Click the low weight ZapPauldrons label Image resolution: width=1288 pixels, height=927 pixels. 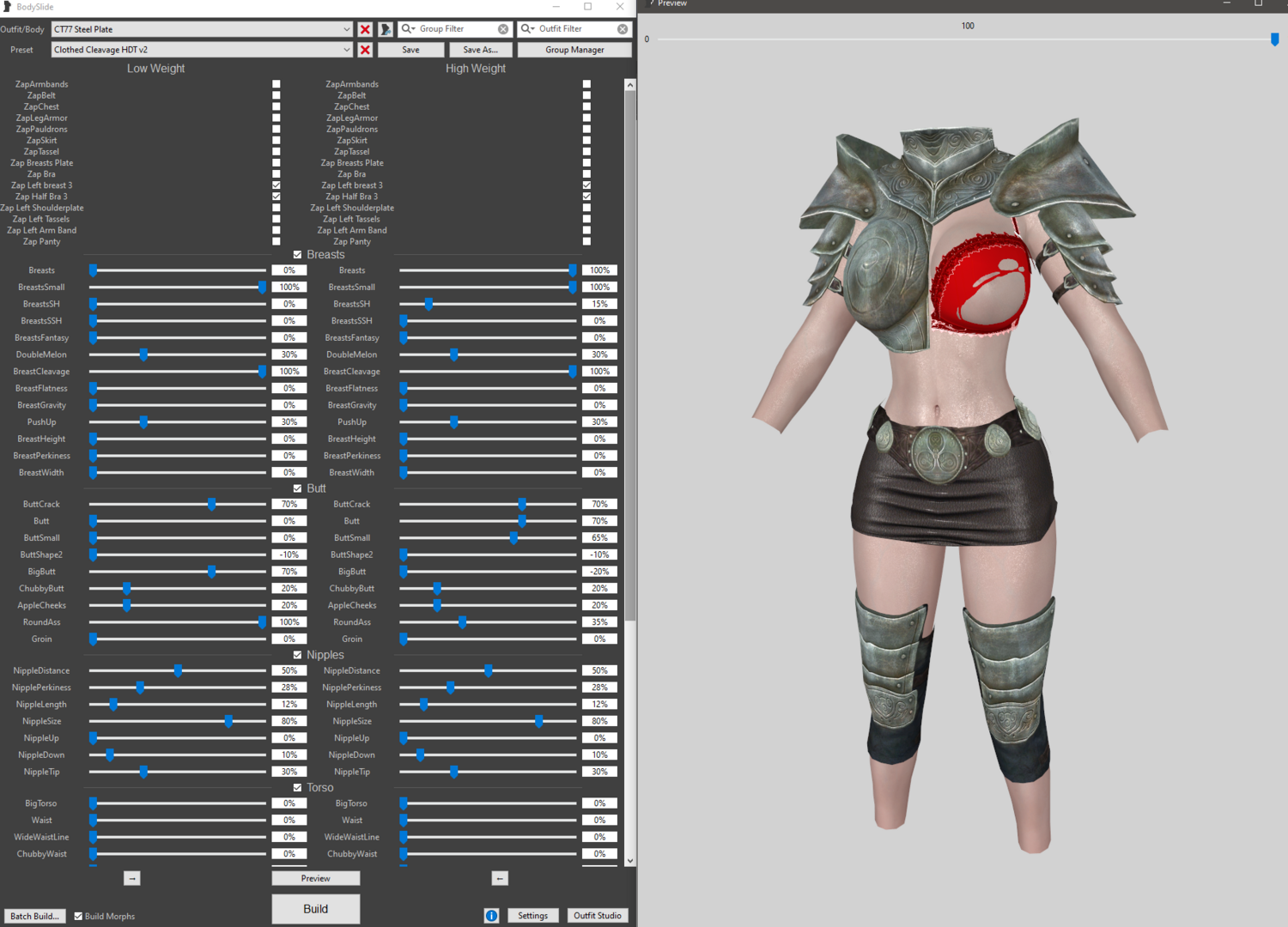click(41, 130)
